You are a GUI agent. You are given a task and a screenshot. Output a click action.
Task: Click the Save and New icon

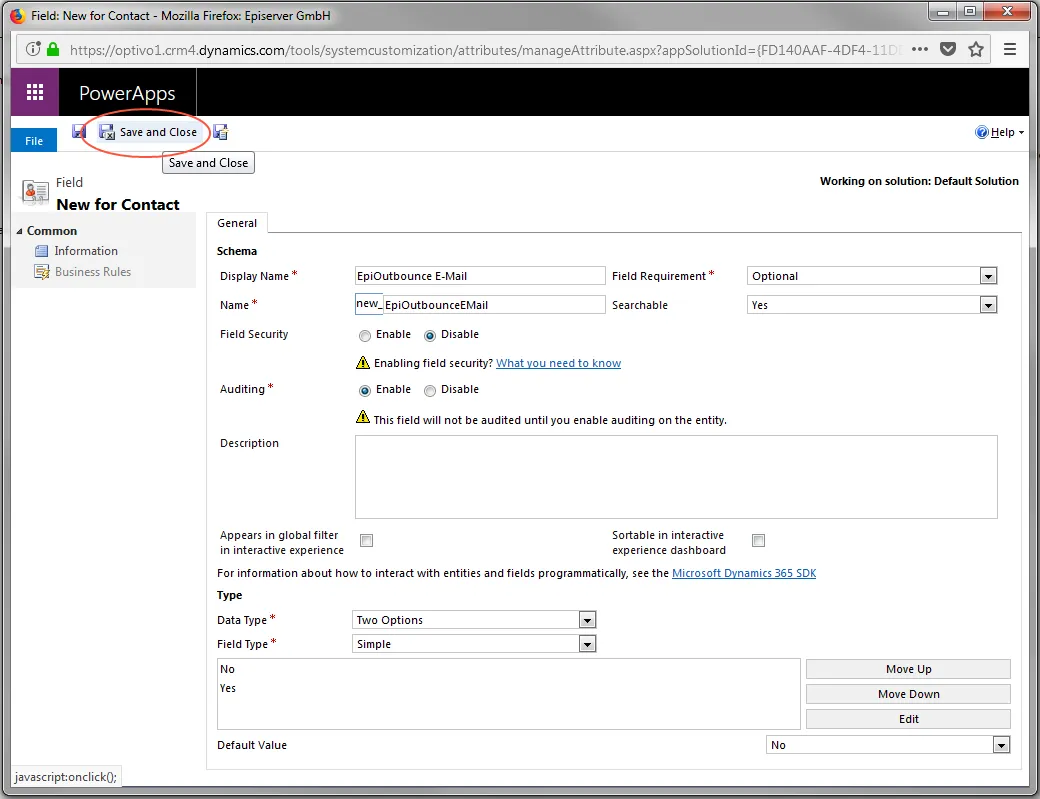click(221, 132)
